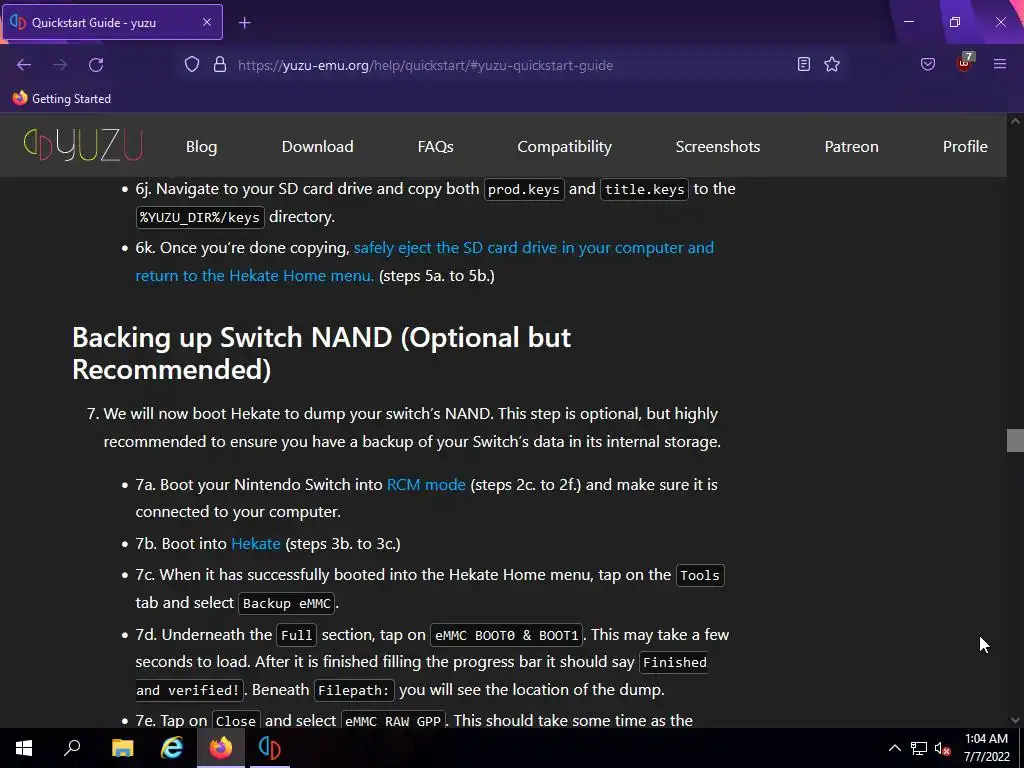Click the Full code label in step 7d
1024x768 pixels.
pos(296,635)
